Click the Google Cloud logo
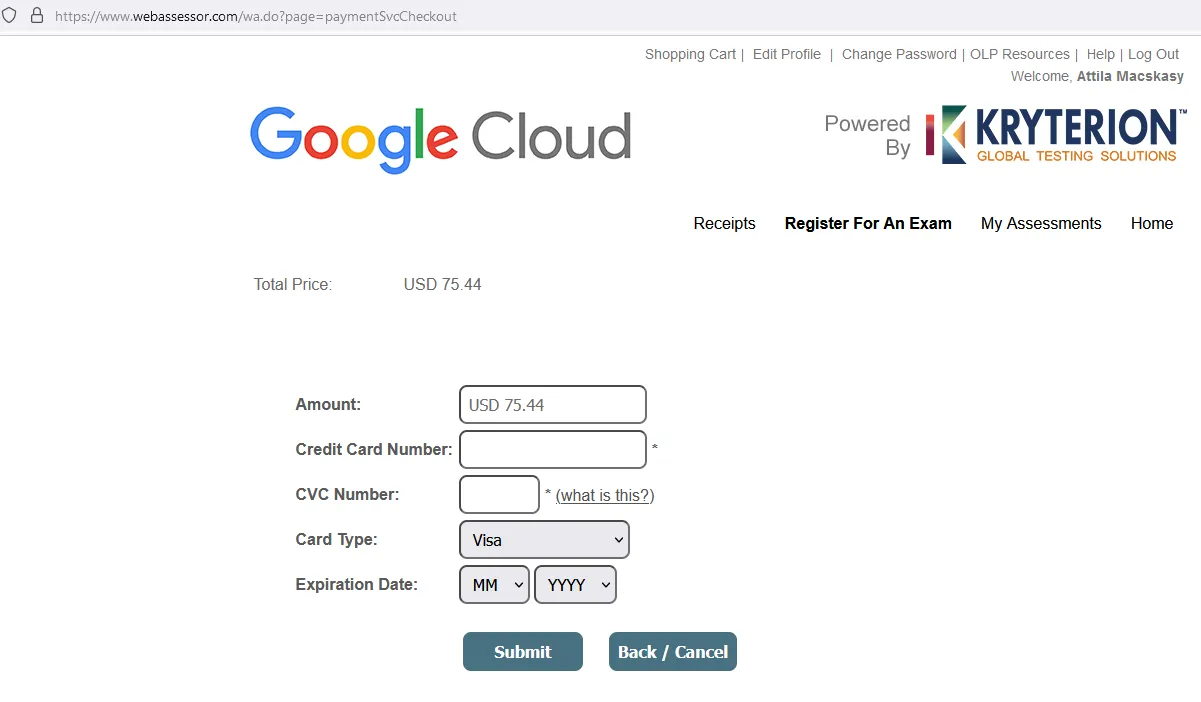 coord(441,138)
